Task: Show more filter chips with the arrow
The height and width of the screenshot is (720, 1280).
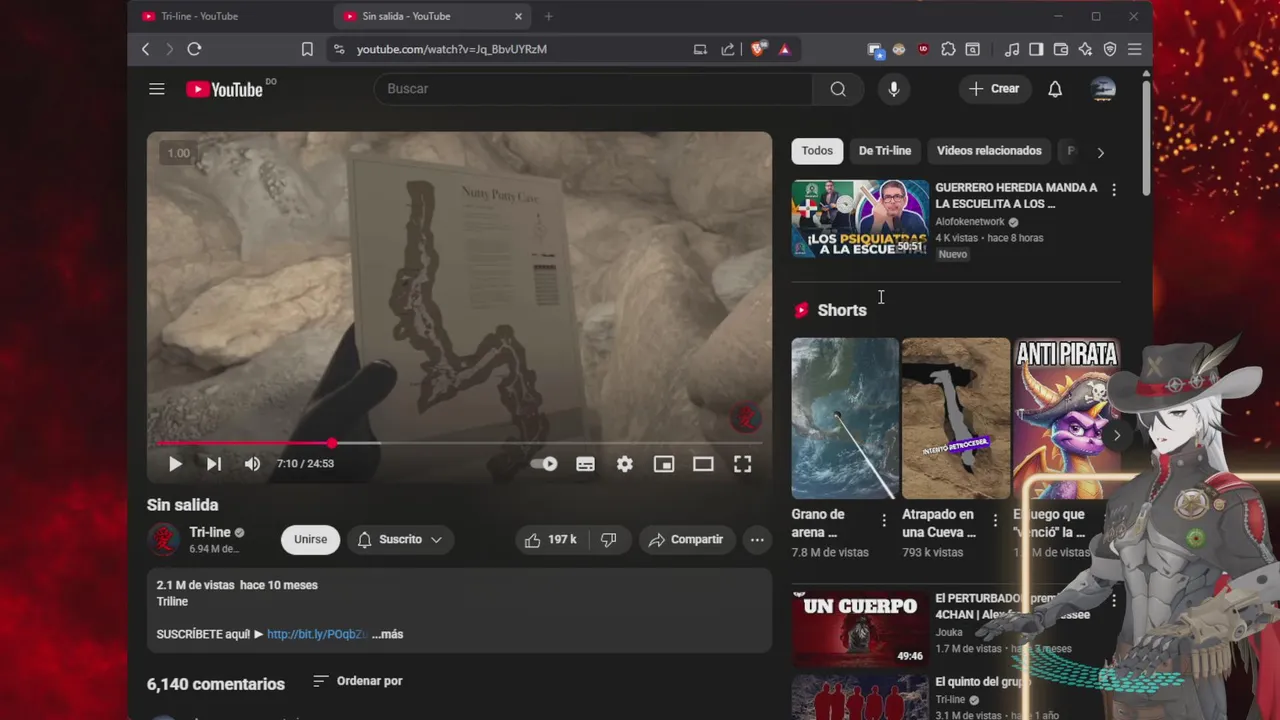Action: (x=1100, y=152)
